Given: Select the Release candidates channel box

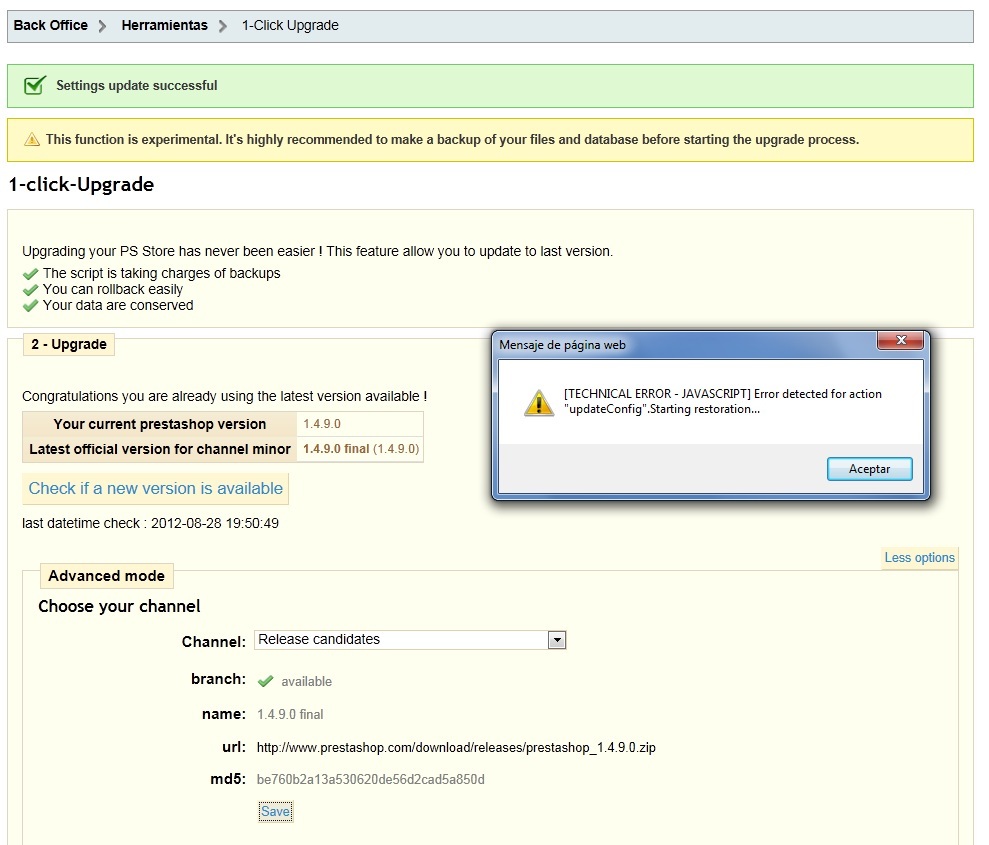Looking at the screenshot, I should coord(410,639).
